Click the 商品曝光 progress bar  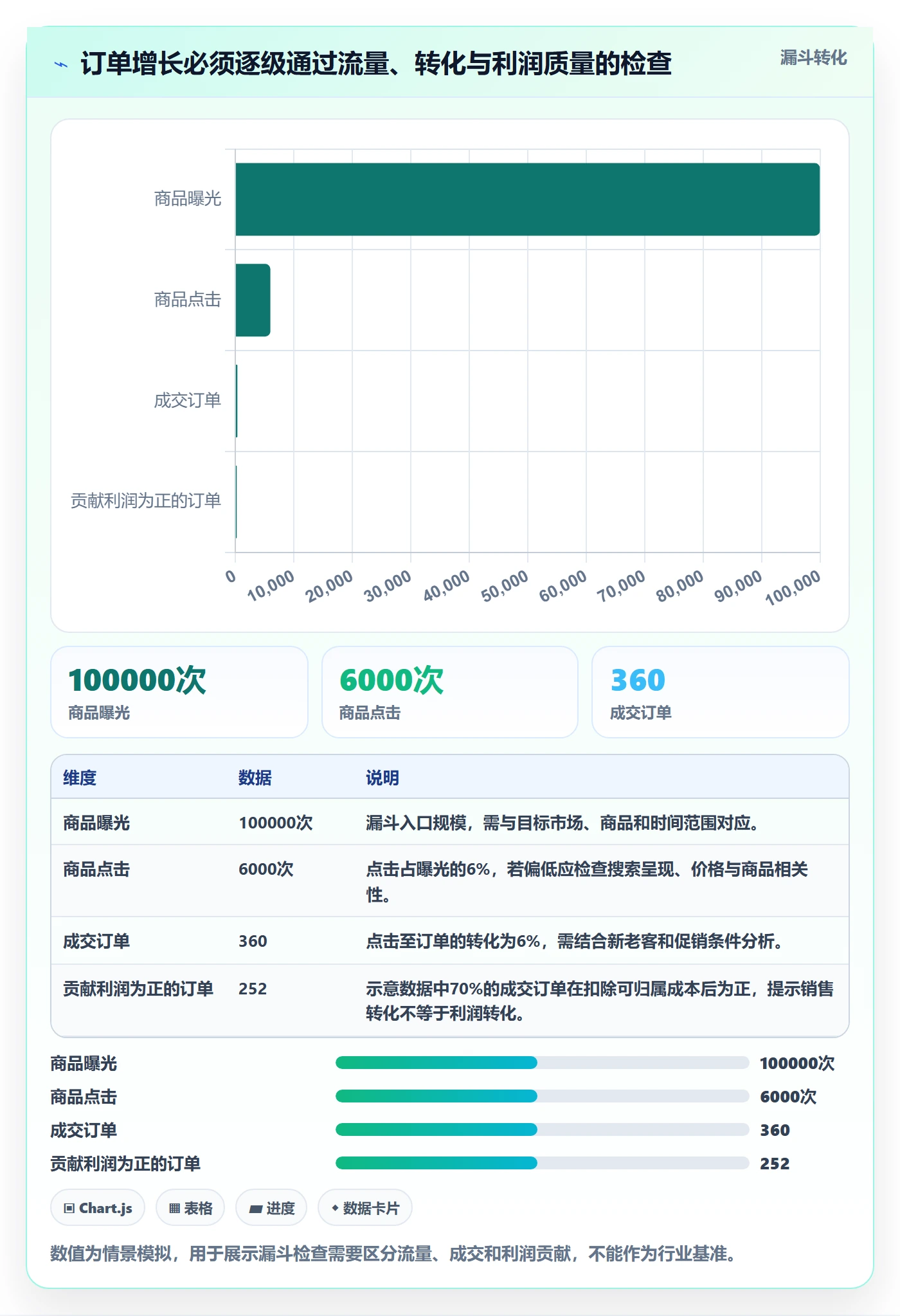542,1063
